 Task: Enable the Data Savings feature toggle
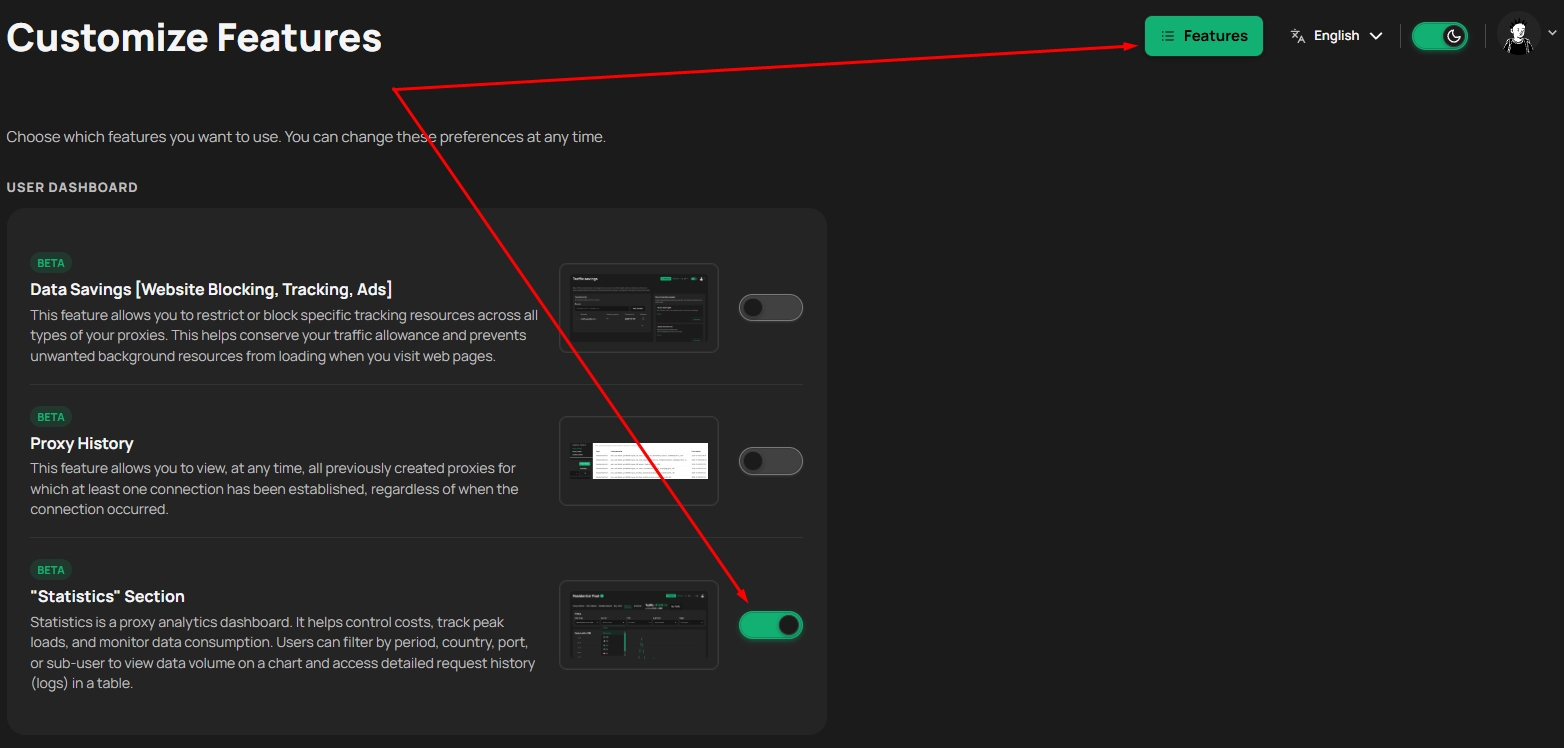[770, 308]
